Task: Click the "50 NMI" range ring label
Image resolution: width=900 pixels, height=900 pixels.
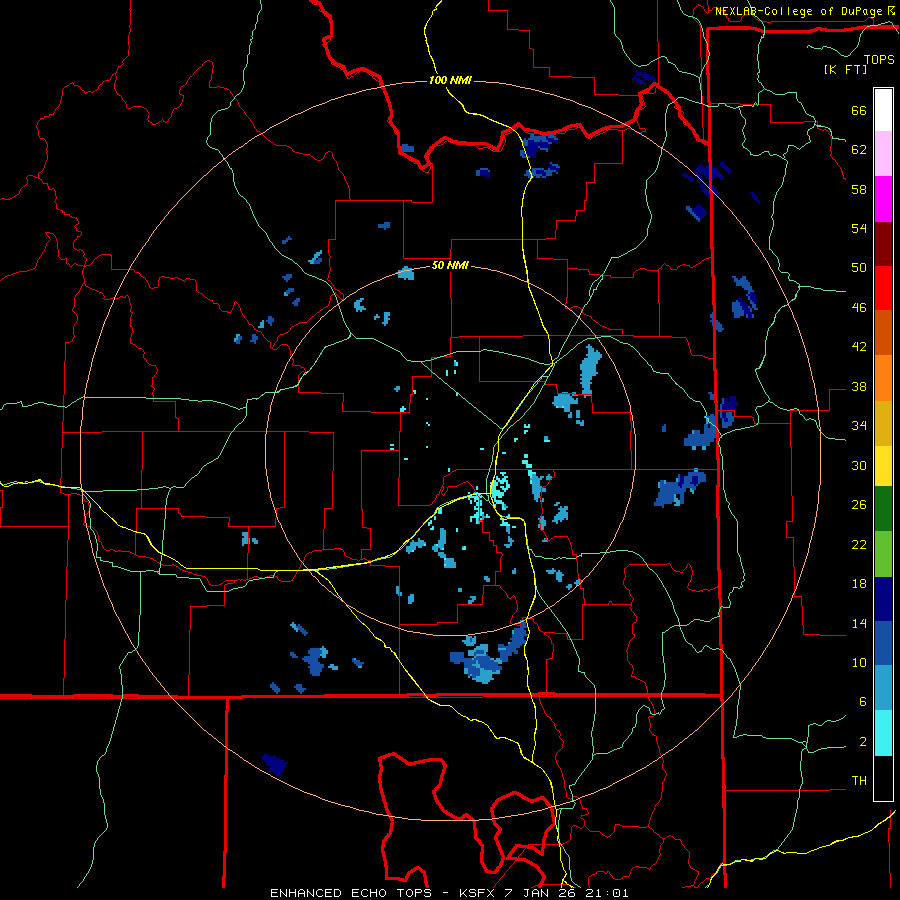Action: coord(450,266)
